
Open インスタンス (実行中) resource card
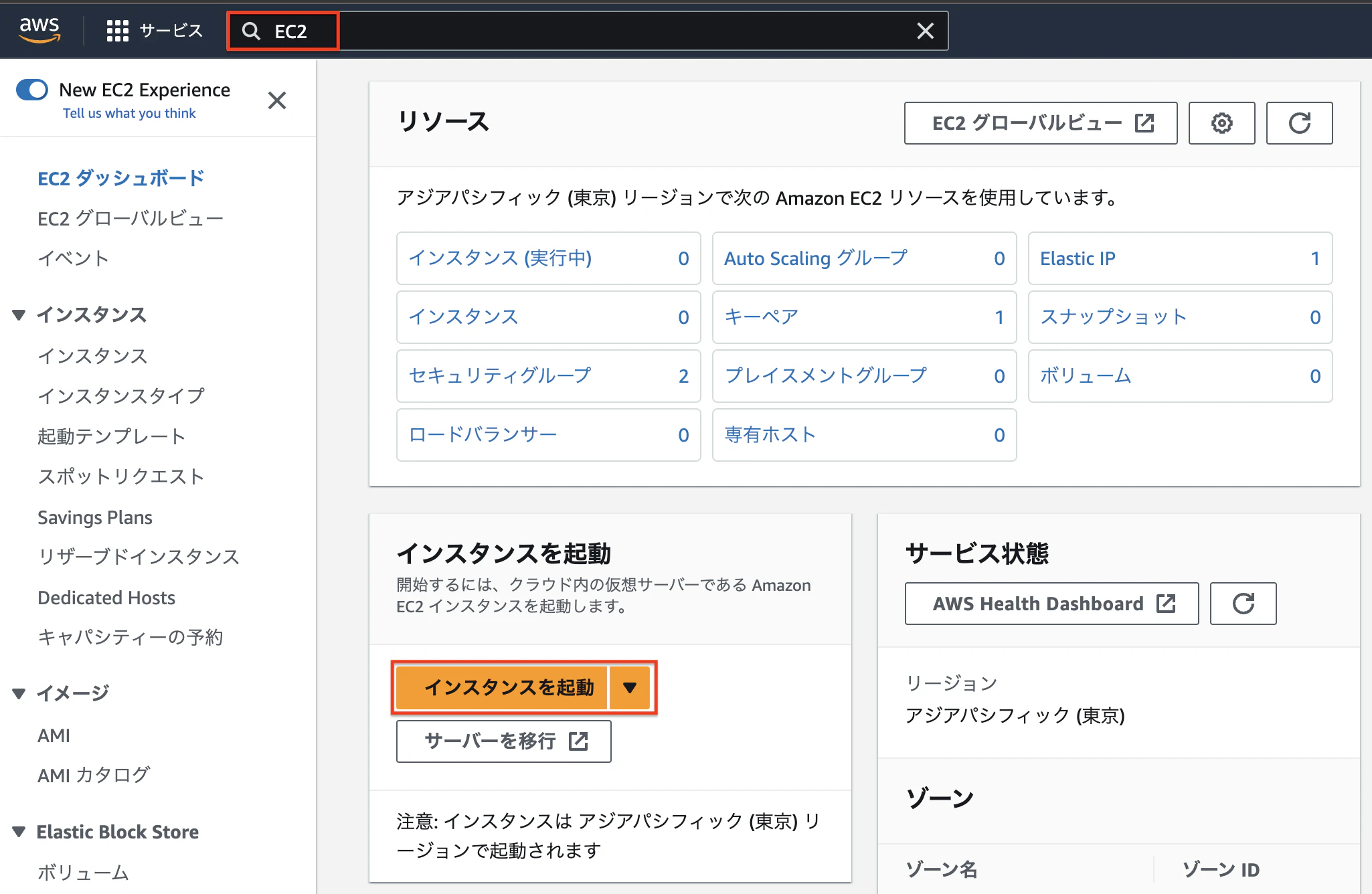point(549,258)
